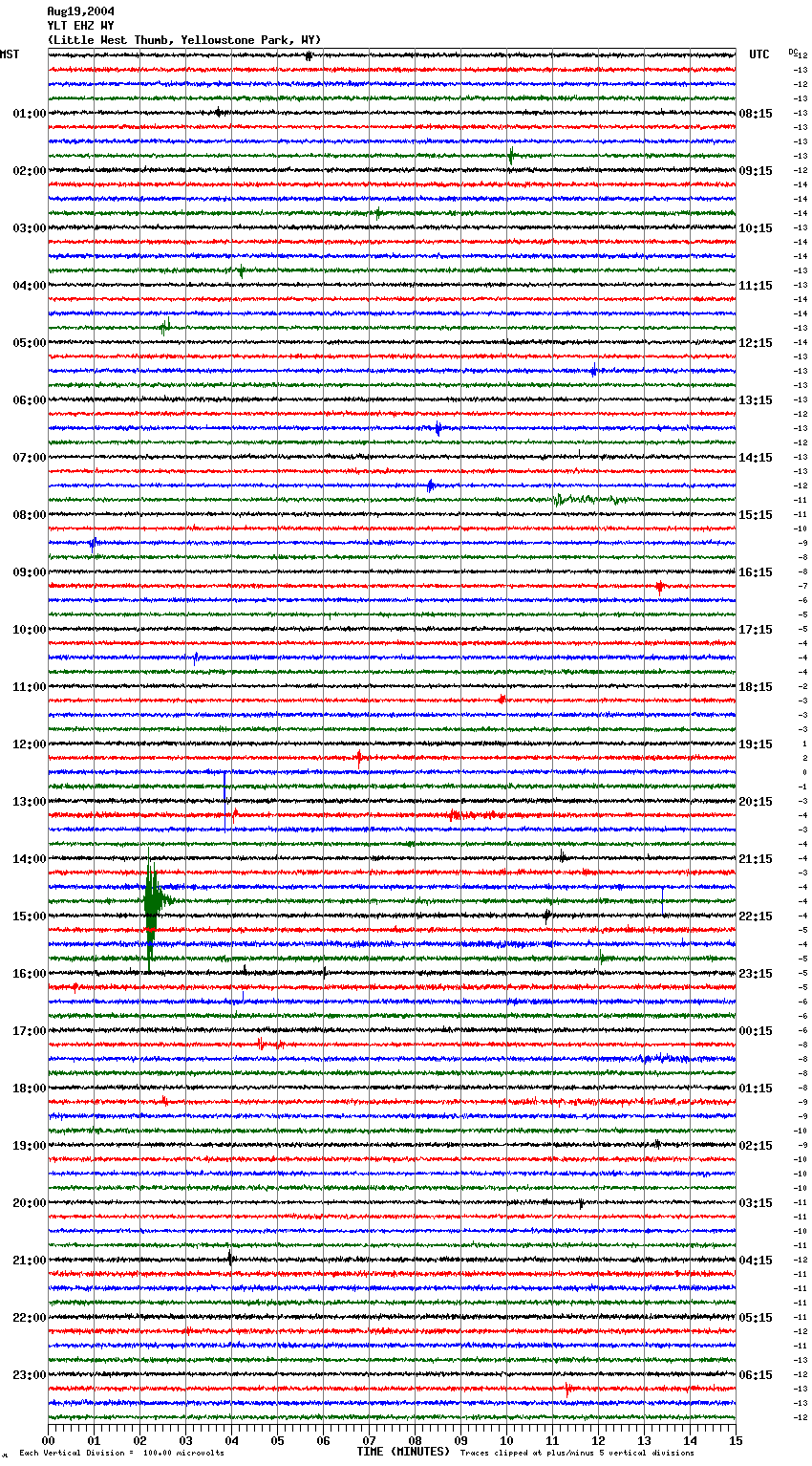Image resolution: width=812 pixels, height=1466 pixels.
Task: Click the 04:00 MST time label
Action: [x=30, y=286]
